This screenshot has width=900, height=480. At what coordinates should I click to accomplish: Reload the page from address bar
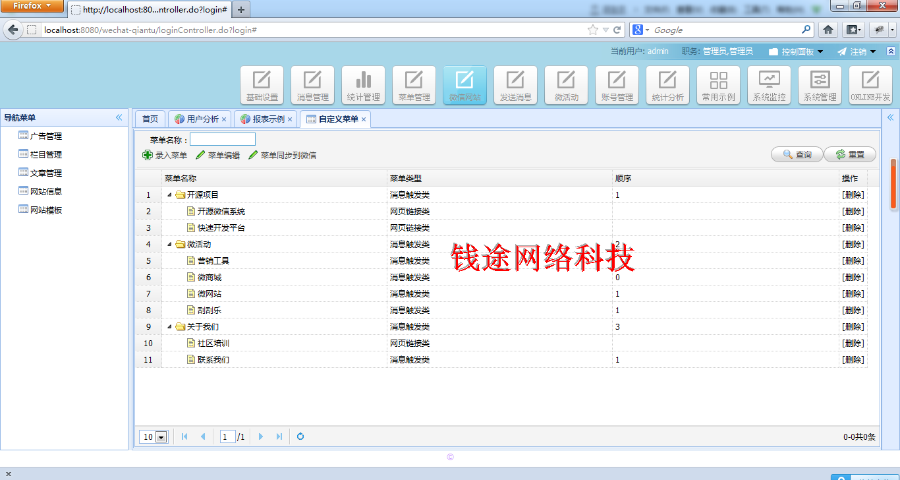[x=617, y=30]
